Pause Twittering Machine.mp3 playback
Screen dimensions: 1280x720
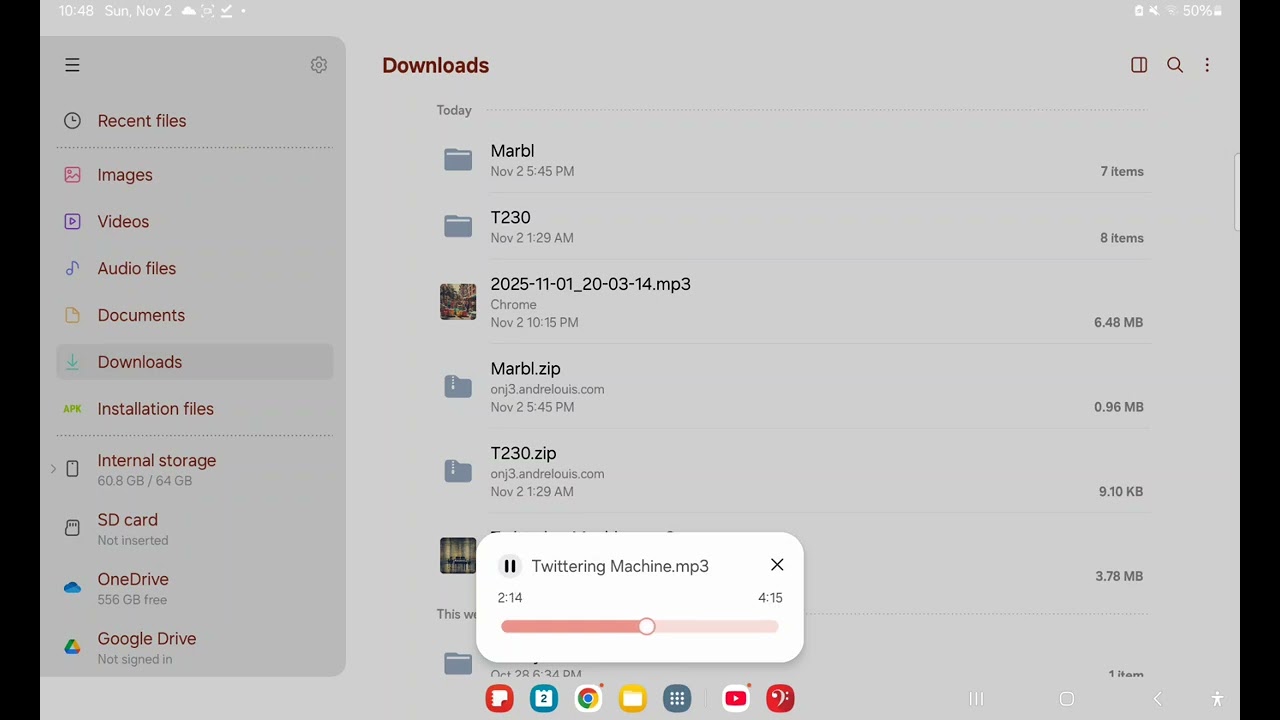(x=510, y=566)
